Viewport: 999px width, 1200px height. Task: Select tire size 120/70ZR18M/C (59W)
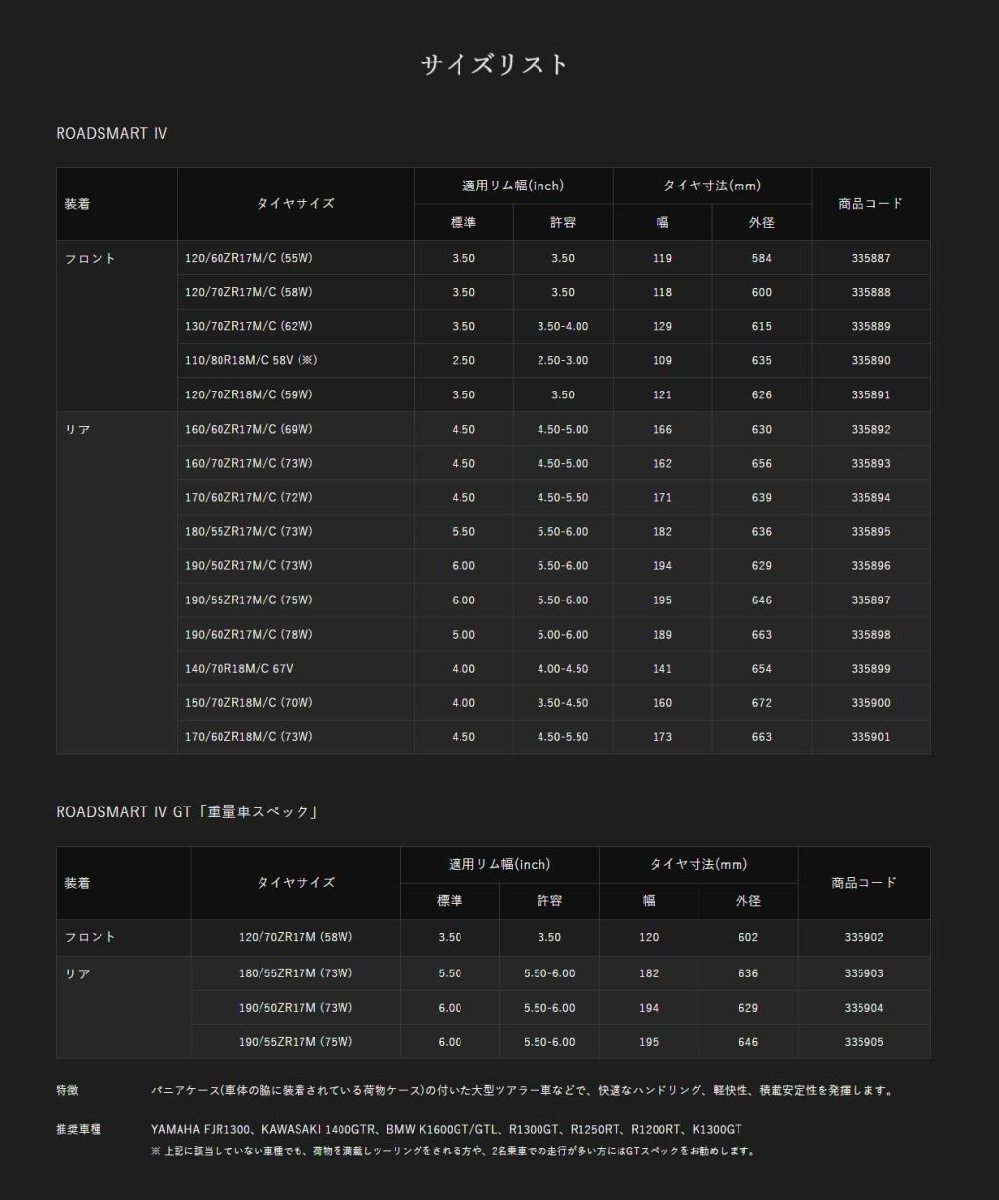(249, 394)
